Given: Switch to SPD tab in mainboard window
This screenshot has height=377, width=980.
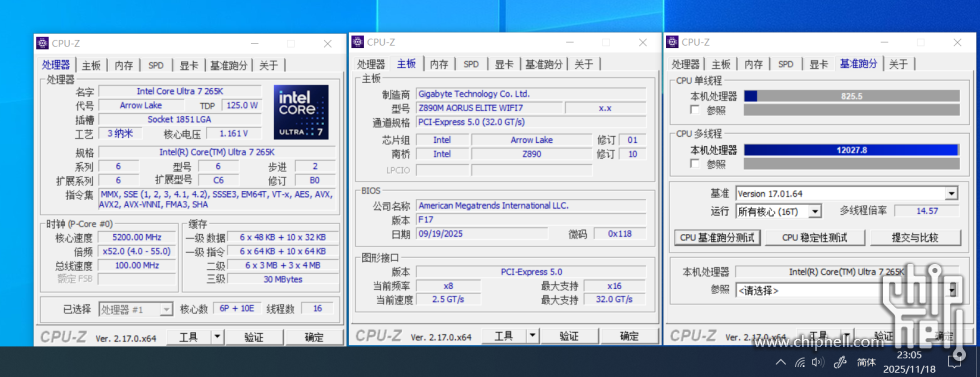Looking at the screenshot, I should point(471,64).
